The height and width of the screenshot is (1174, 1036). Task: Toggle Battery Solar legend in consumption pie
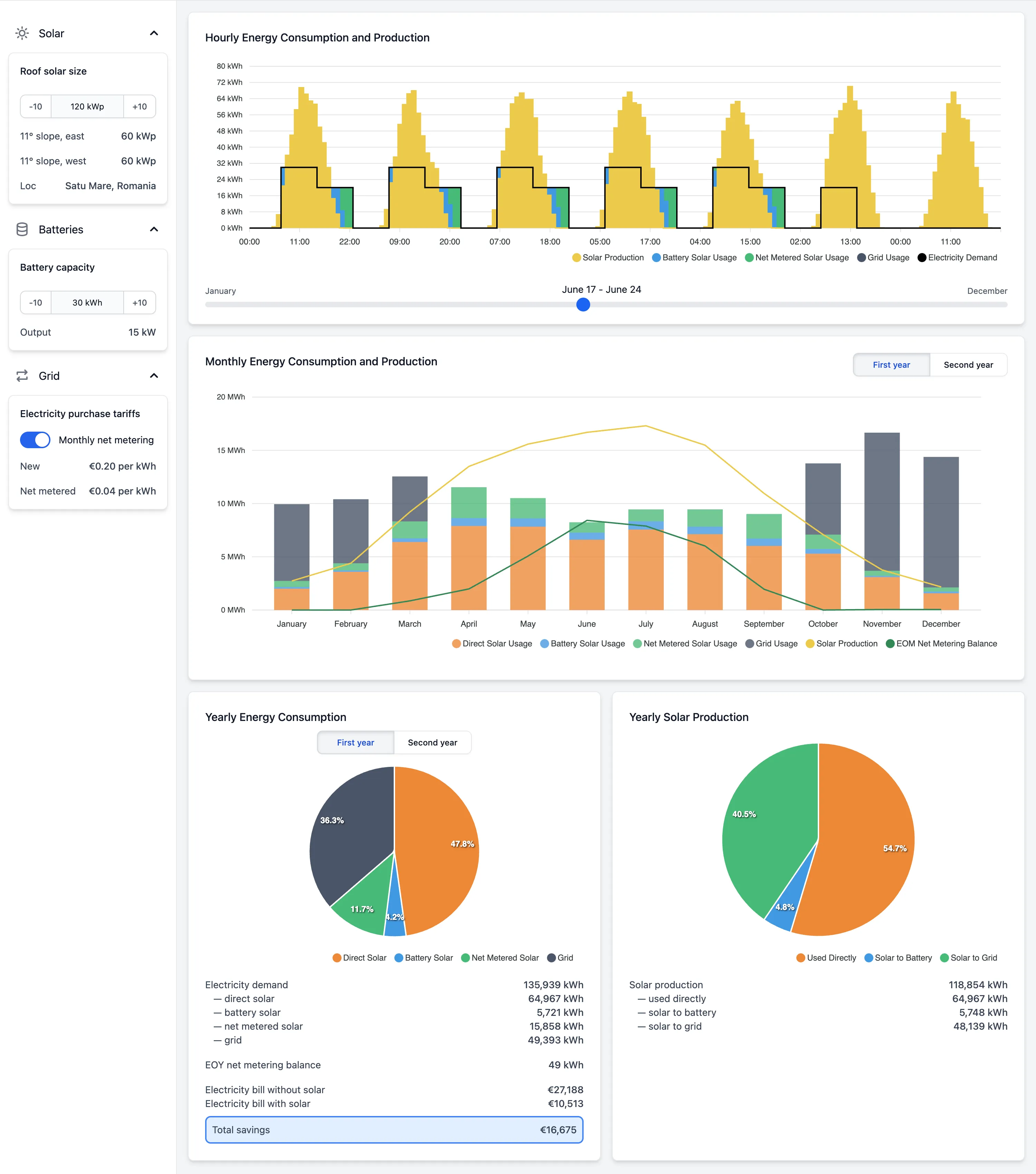point(424,958)
